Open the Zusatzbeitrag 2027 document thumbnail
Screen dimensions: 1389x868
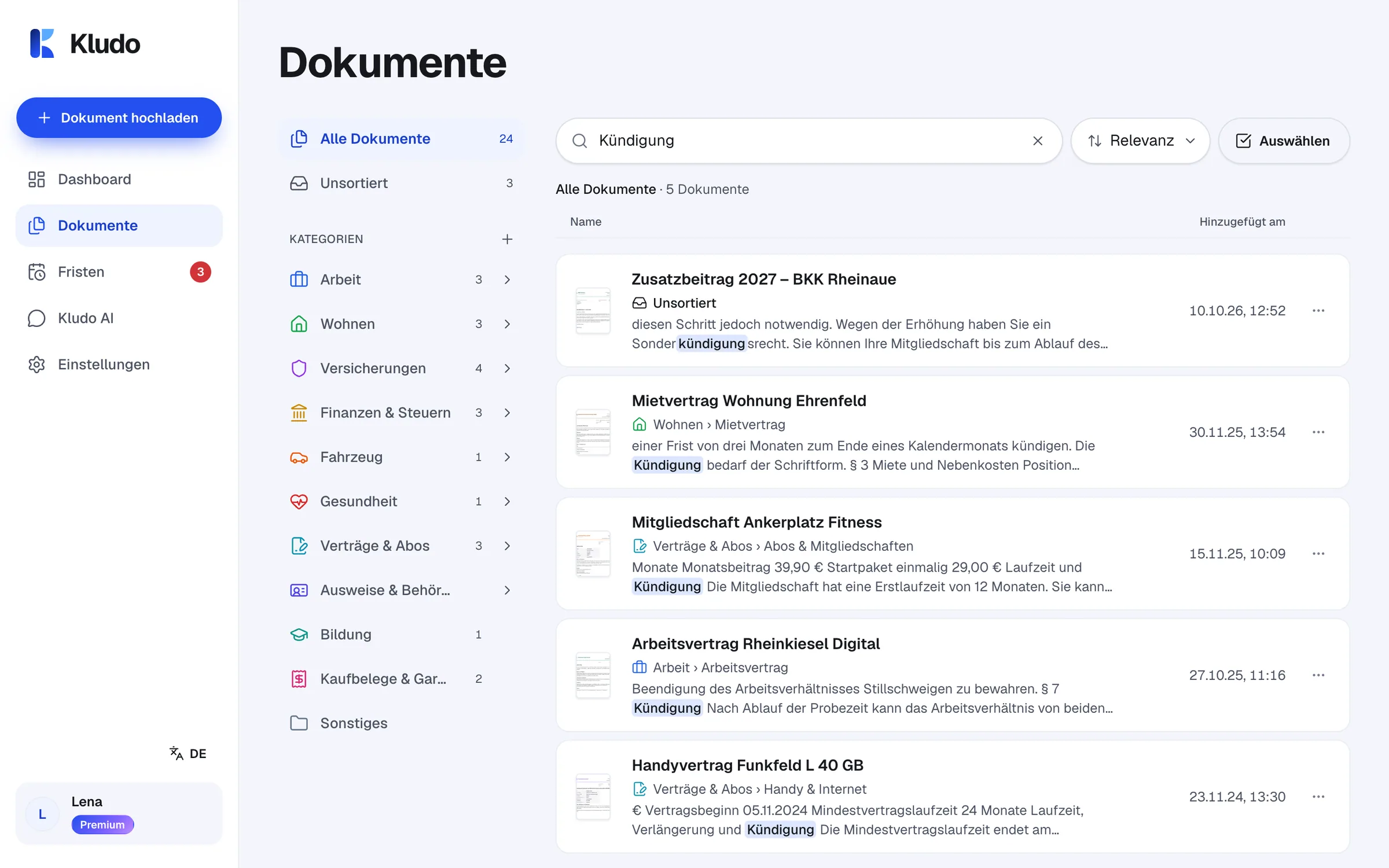(x=593, y=311)
